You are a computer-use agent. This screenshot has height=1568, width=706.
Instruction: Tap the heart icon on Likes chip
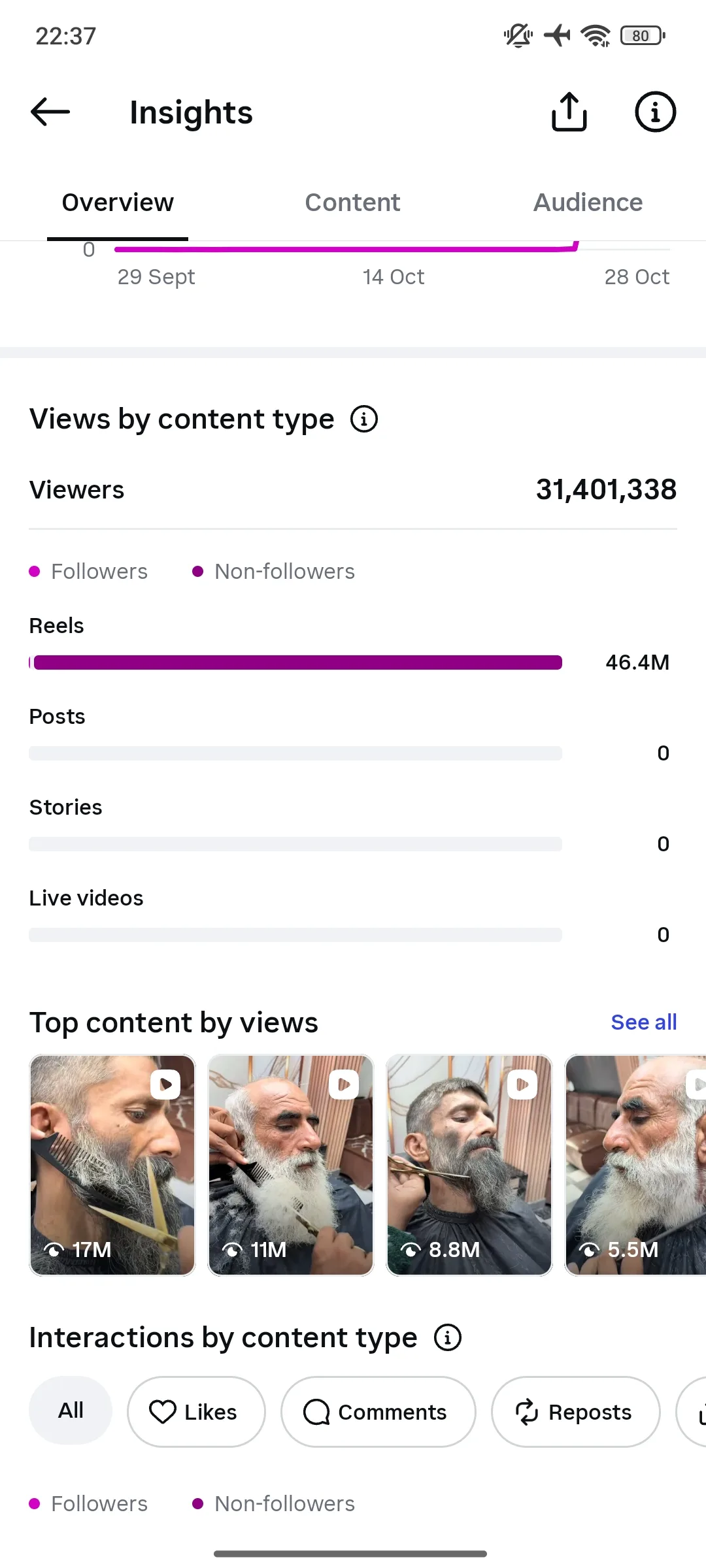(x=163, y=1412)
